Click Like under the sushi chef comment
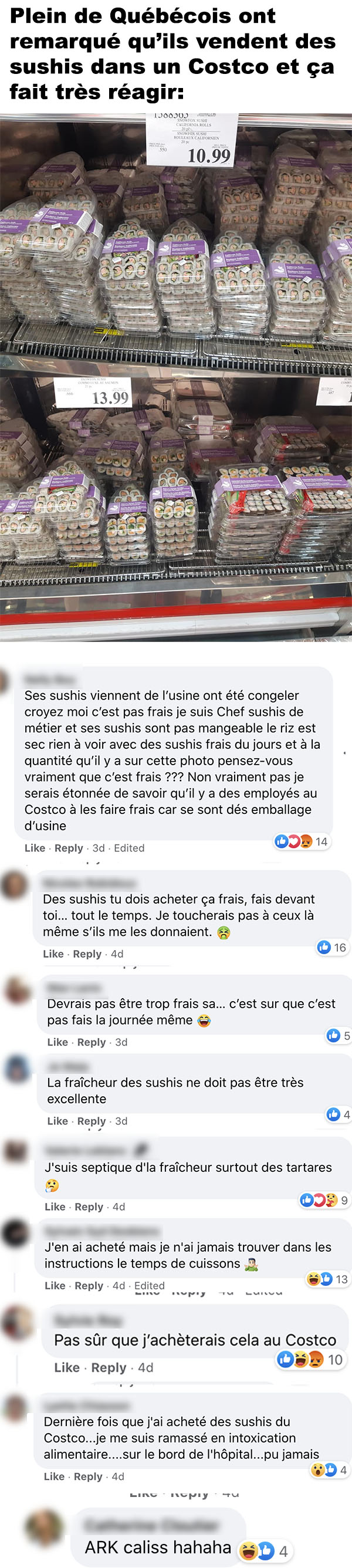This screenshot has width=352, height=1568. (x=35, y=848)
